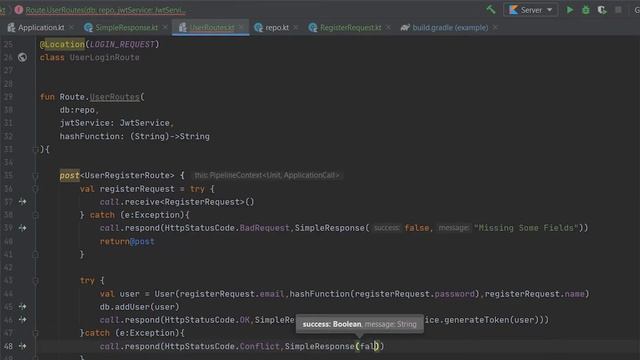Image resolution: width=640 pixels, height=360 pixels.
Task: Click the "Missing Some Fields" string
Action: (x=526, y=228)
